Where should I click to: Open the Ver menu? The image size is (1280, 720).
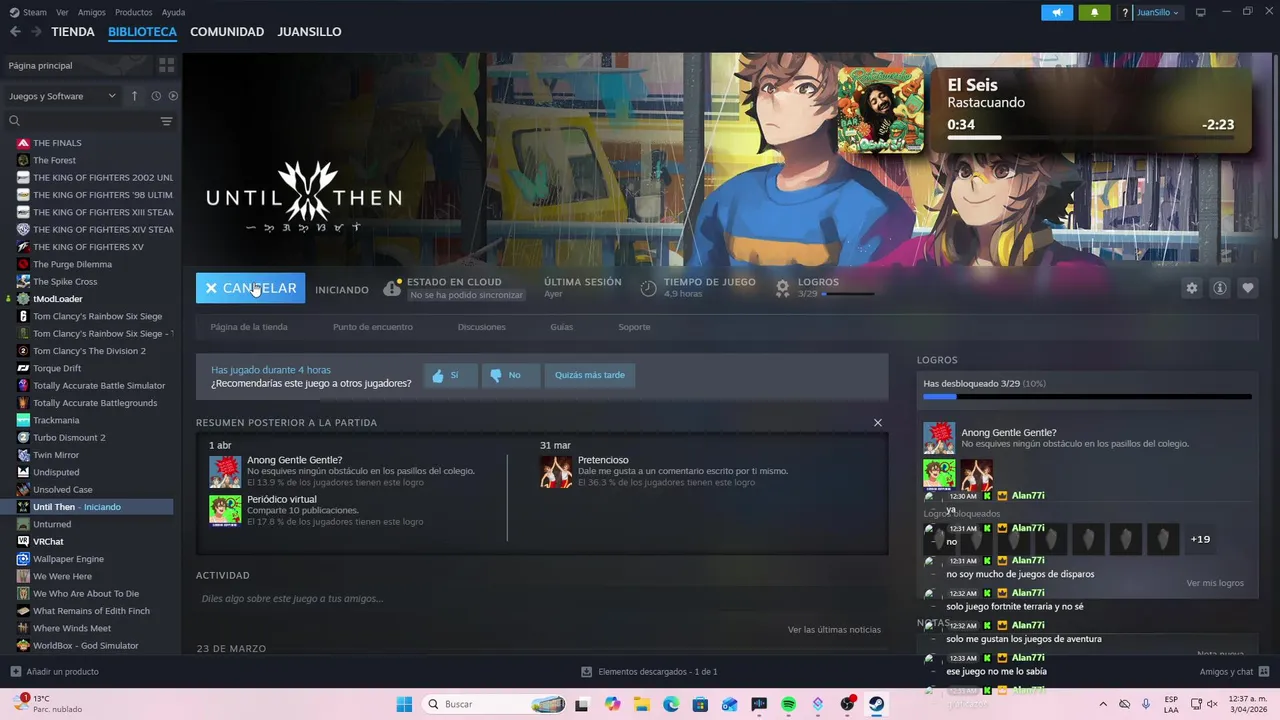coord(63,12)
